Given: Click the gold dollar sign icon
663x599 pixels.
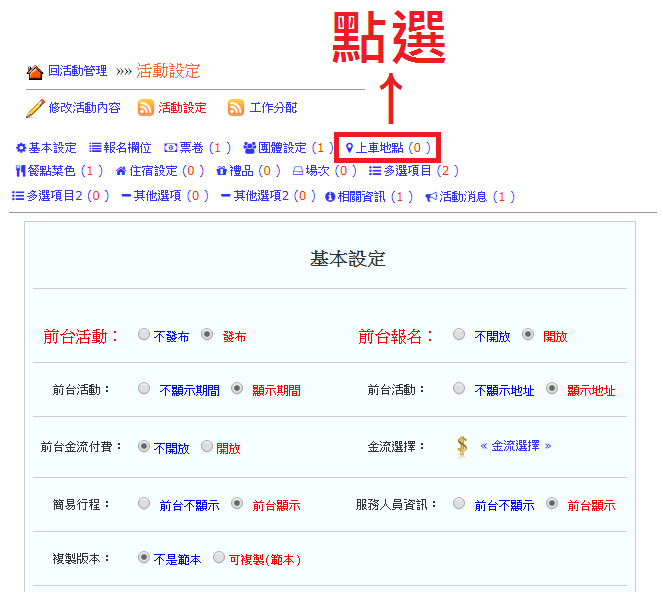Looking at the screenshot, I should coord(462,446).
